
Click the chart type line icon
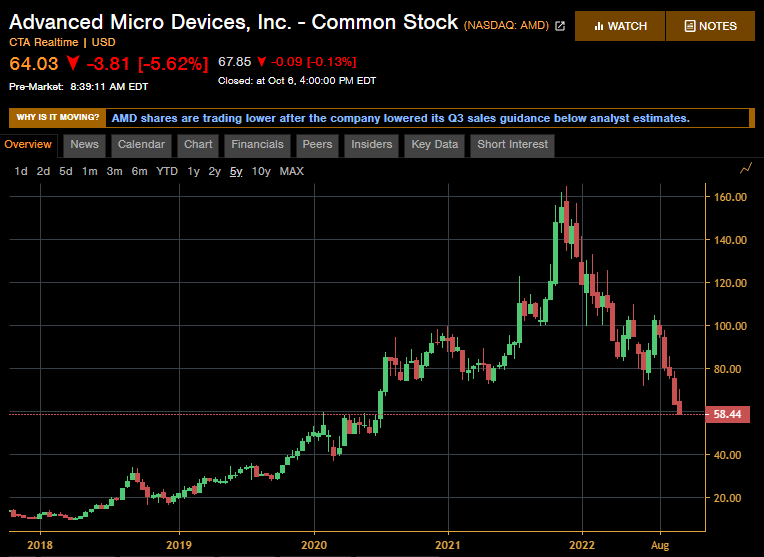(745, 169)
